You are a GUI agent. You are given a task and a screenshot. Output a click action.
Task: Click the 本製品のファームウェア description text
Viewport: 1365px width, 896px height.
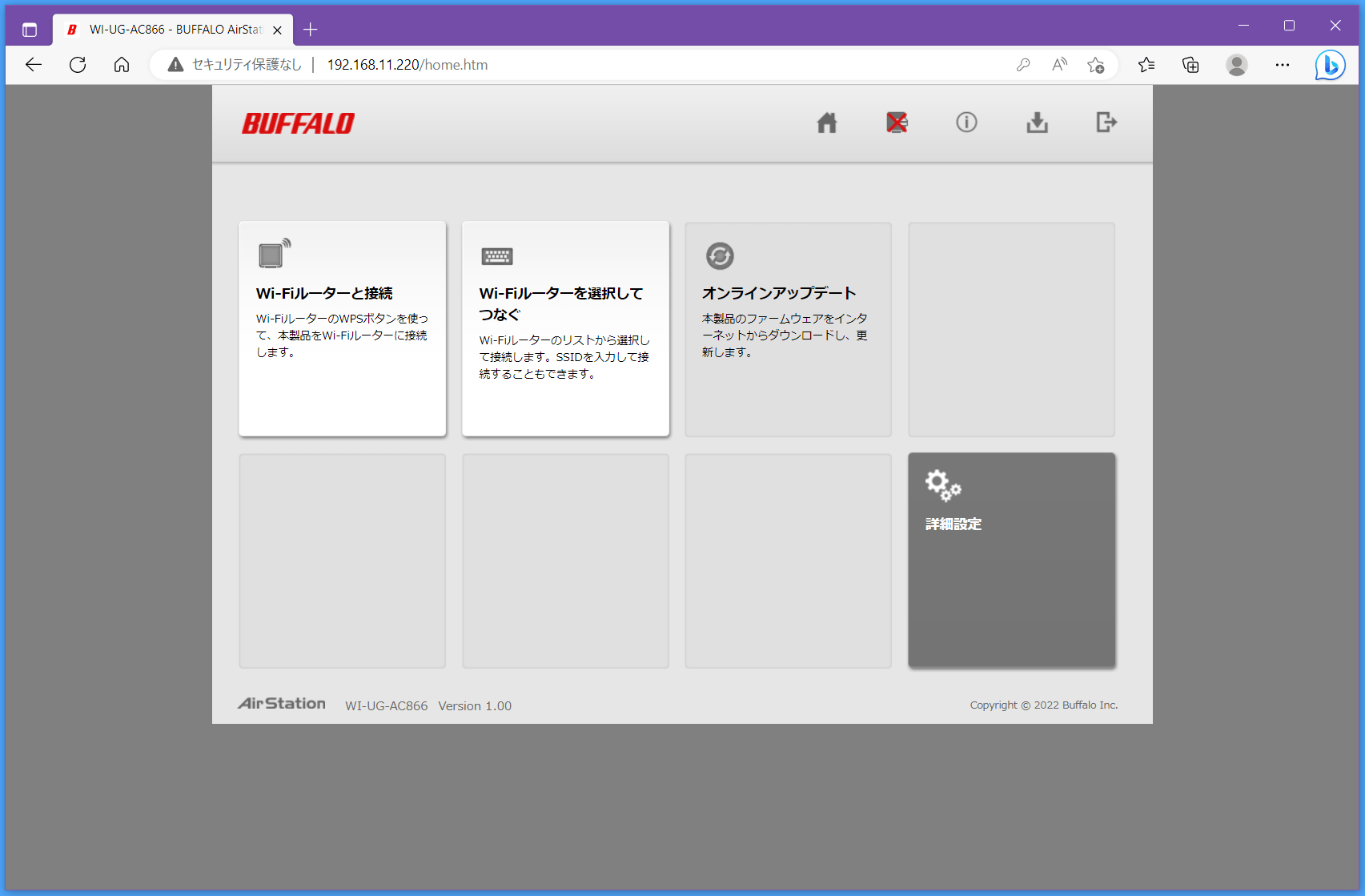tap(785, 335)
